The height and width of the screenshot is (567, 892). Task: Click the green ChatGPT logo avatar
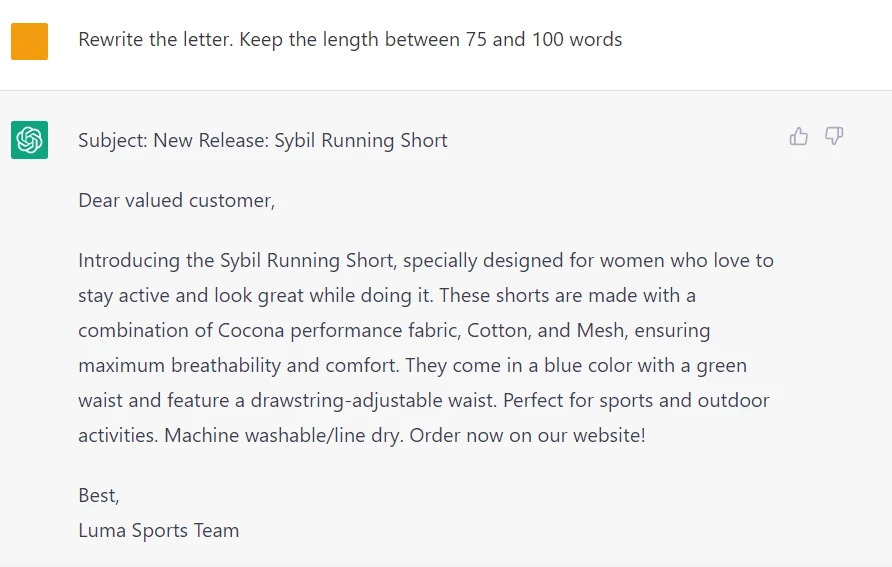(x=30, y=140)
